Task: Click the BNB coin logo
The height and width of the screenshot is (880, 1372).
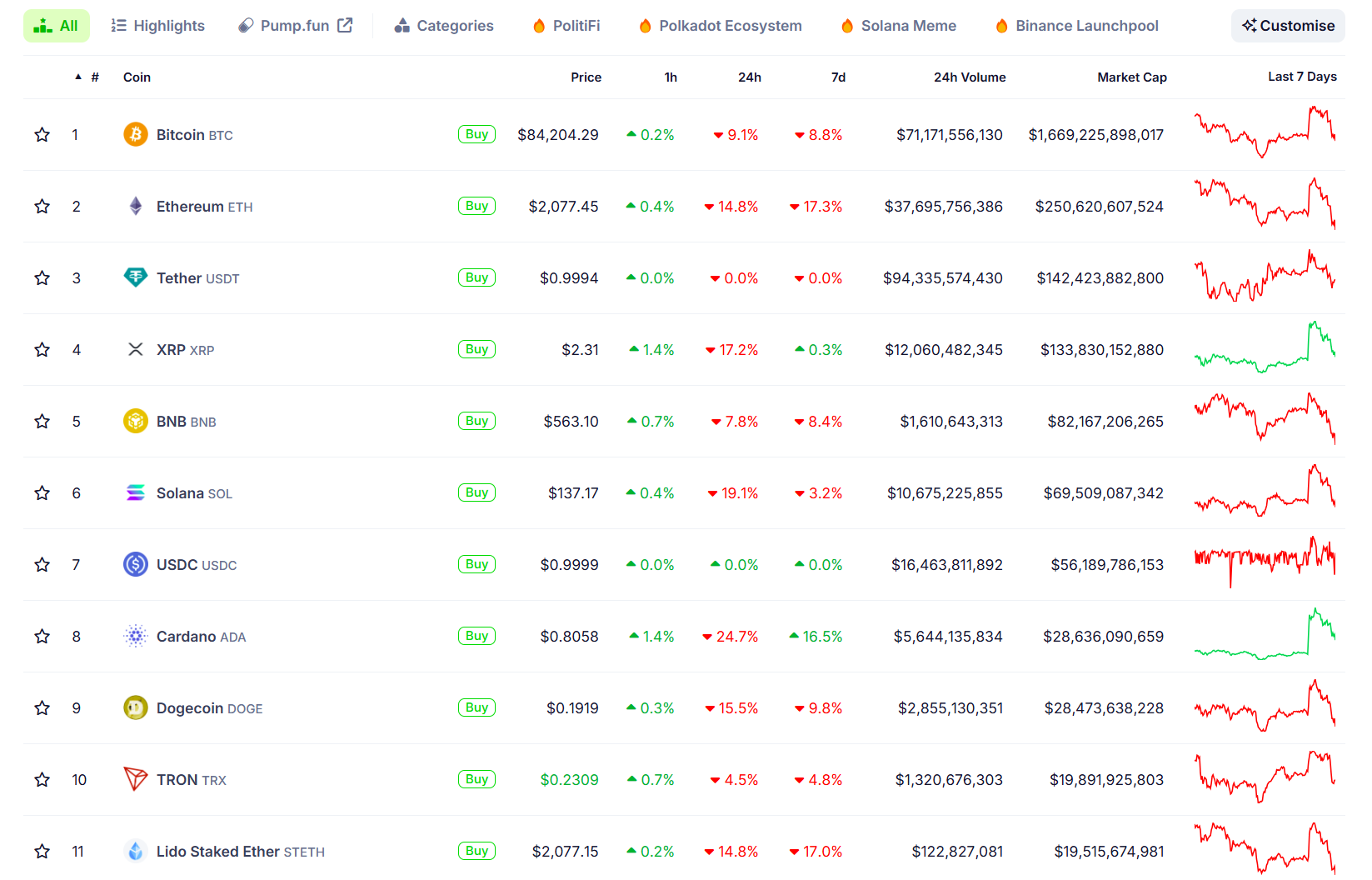Action: pos(136,421)
